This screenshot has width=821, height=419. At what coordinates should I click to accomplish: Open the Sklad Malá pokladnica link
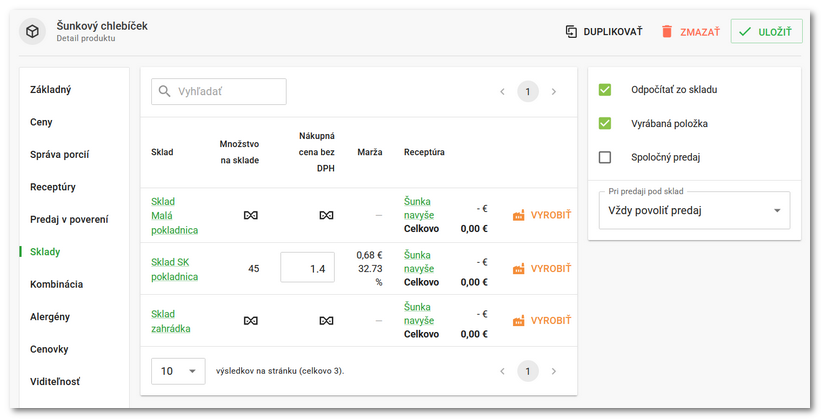[174, 216]
